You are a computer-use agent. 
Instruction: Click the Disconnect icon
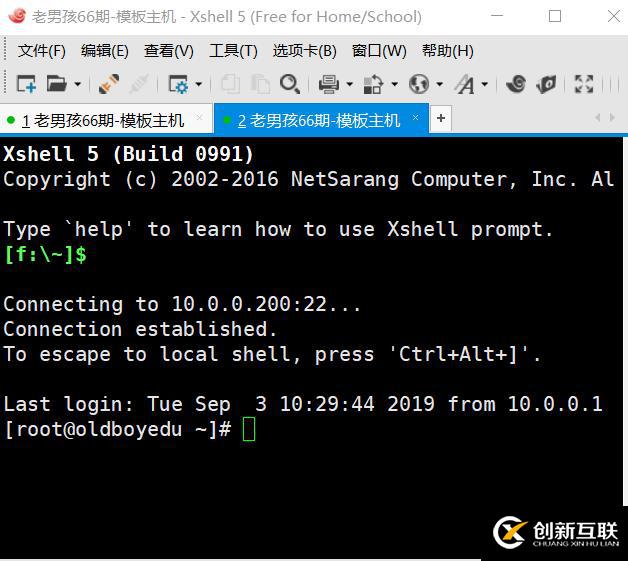[x=139, y=84]
